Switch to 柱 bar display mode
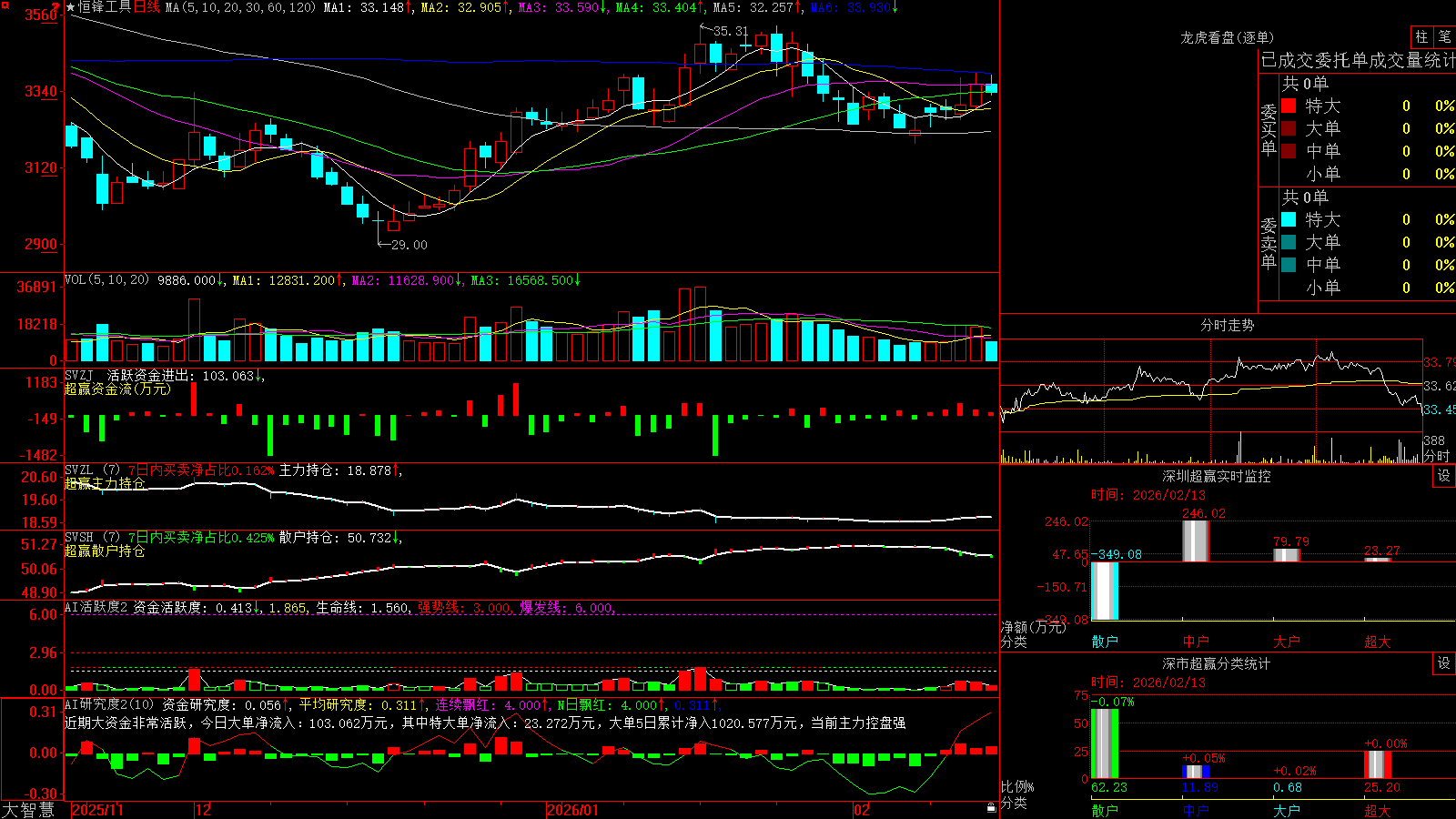This screenshot has height=819, width=1456. coord(1421,36)
